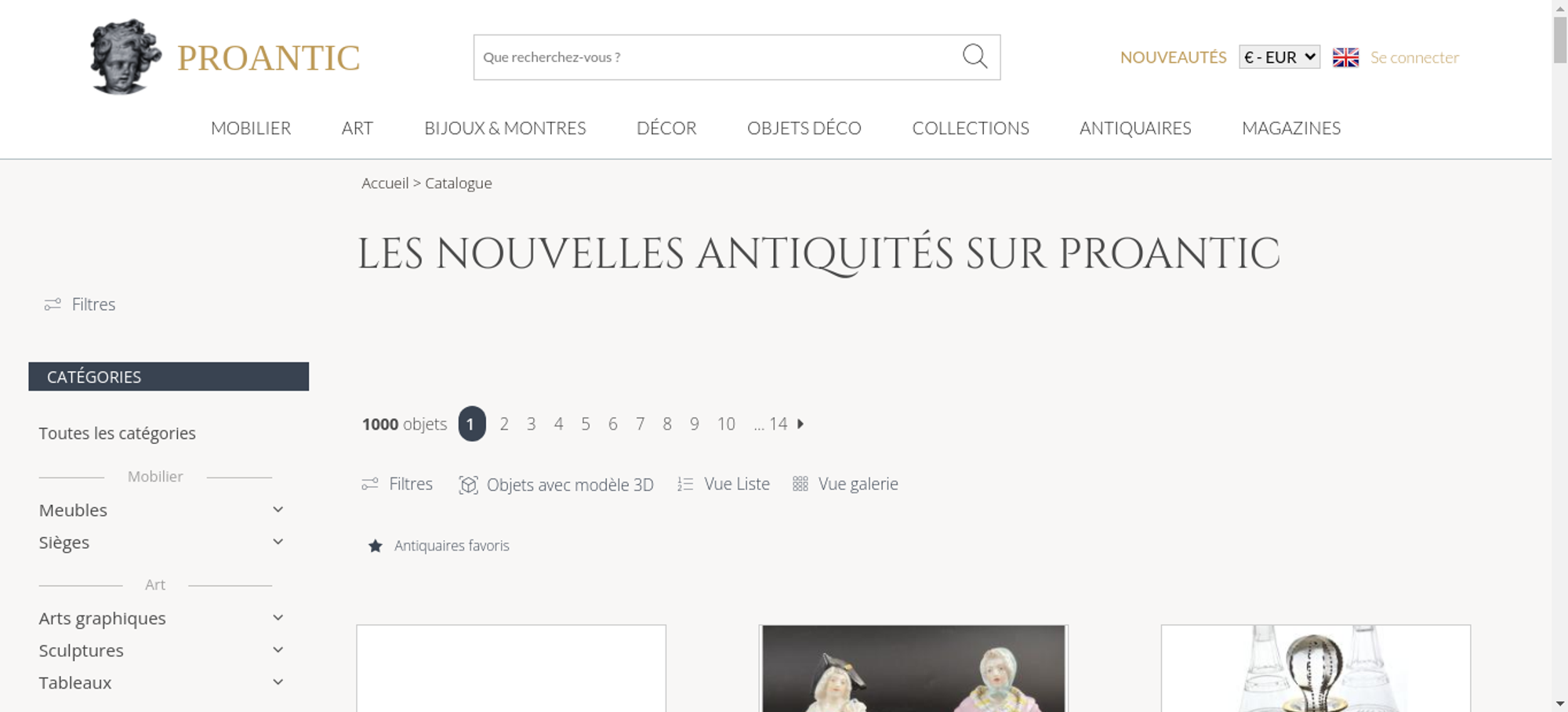Screen dimensions: 1568x712
Task: Expand the Sculptures category
Action: (278, 650)
